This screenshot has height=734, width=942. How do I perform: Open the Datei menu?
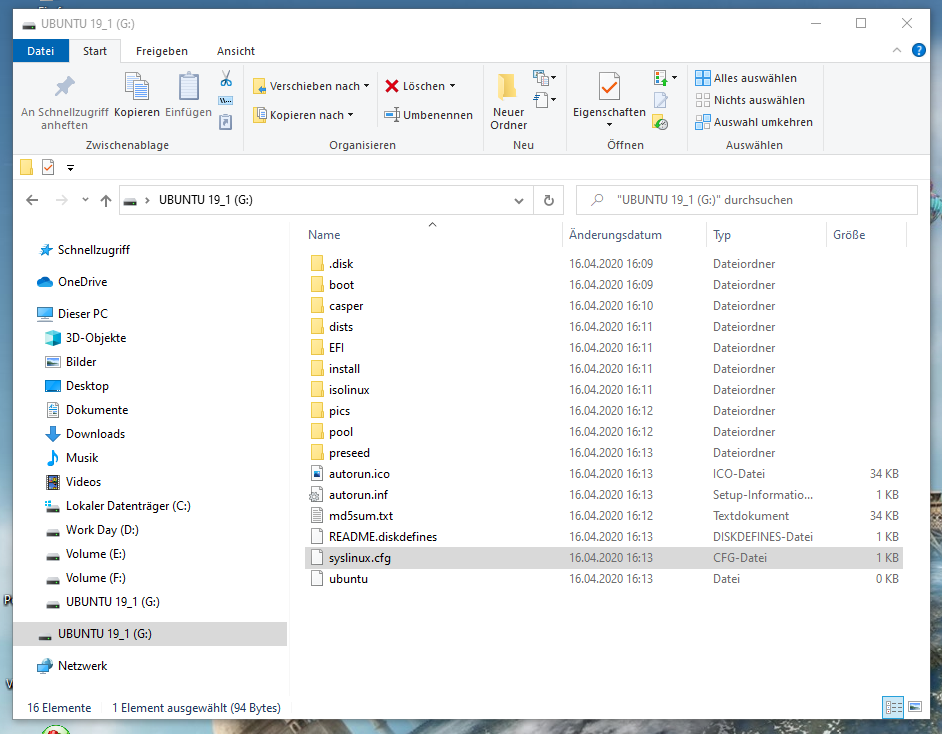tap(40, 51)
